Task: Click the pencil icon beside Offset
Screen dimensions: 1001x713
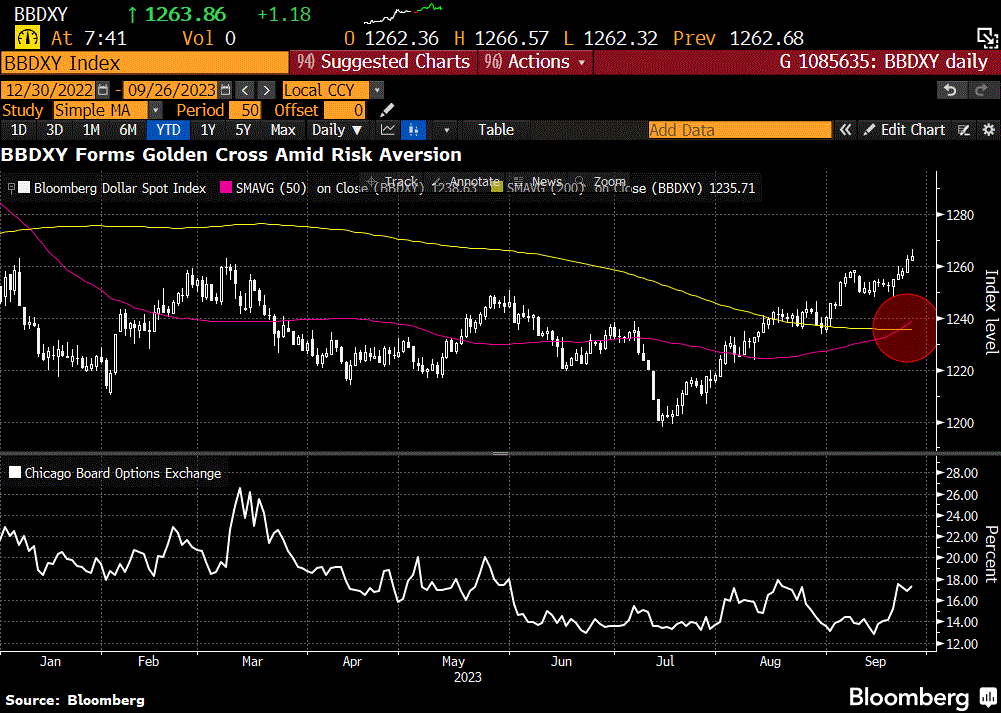Action: coord(387,110)
